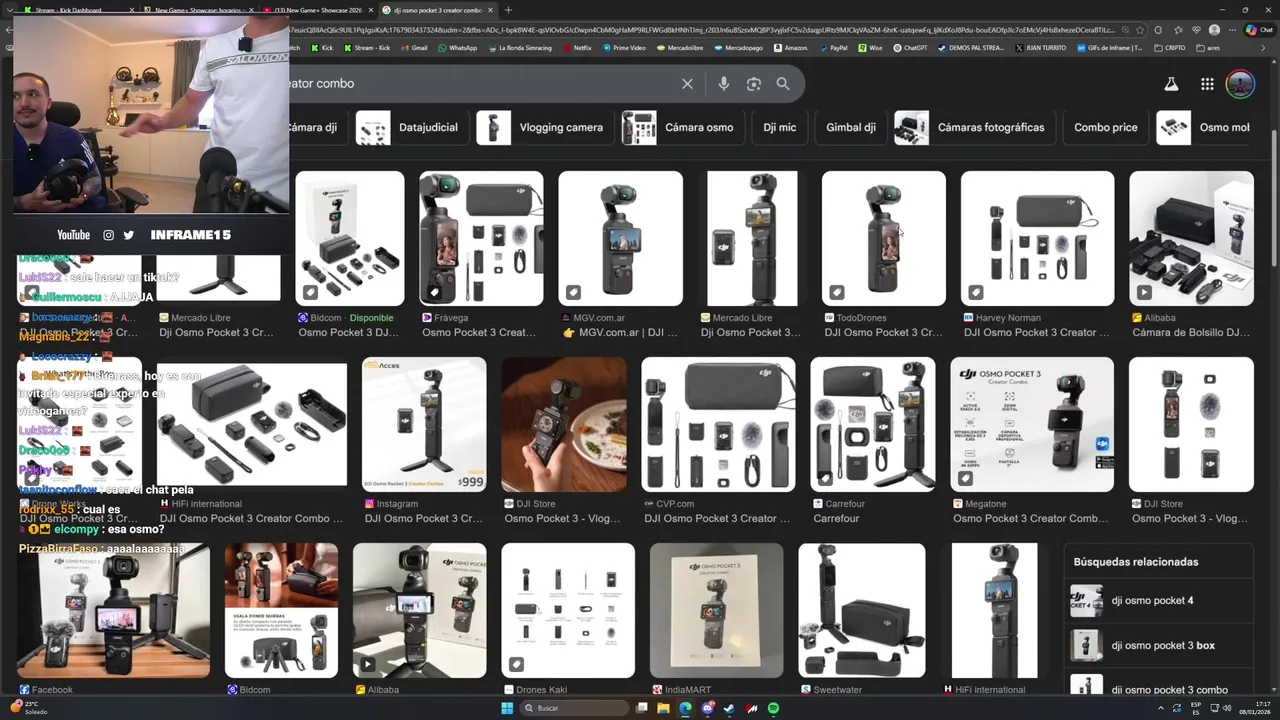Select the Osmo mobile filter chip
Image resolution: width=1280 pixels, height=720 pixels.
tap(1205, 128)
